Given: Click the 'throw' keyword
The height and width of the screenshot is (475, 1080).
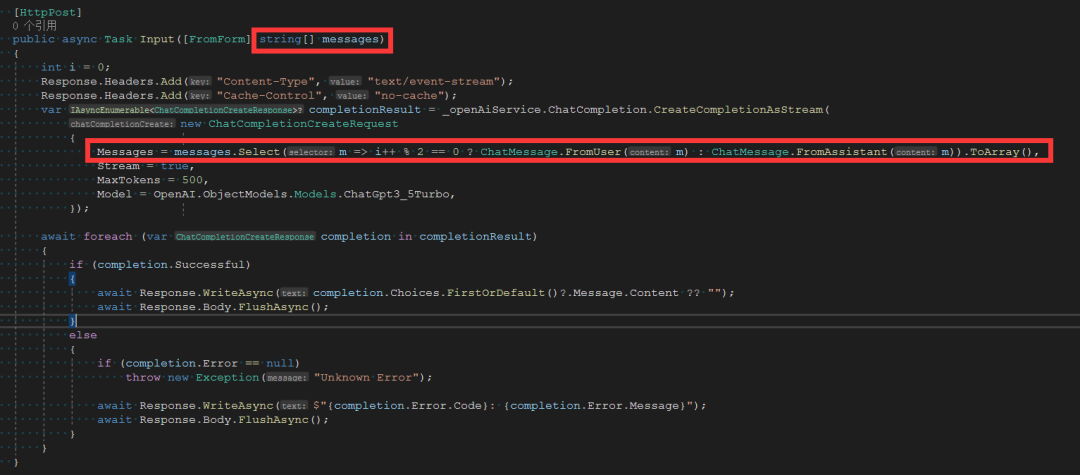Looking at the screenshot, I should pyautogui.click(x=143, y=377).
